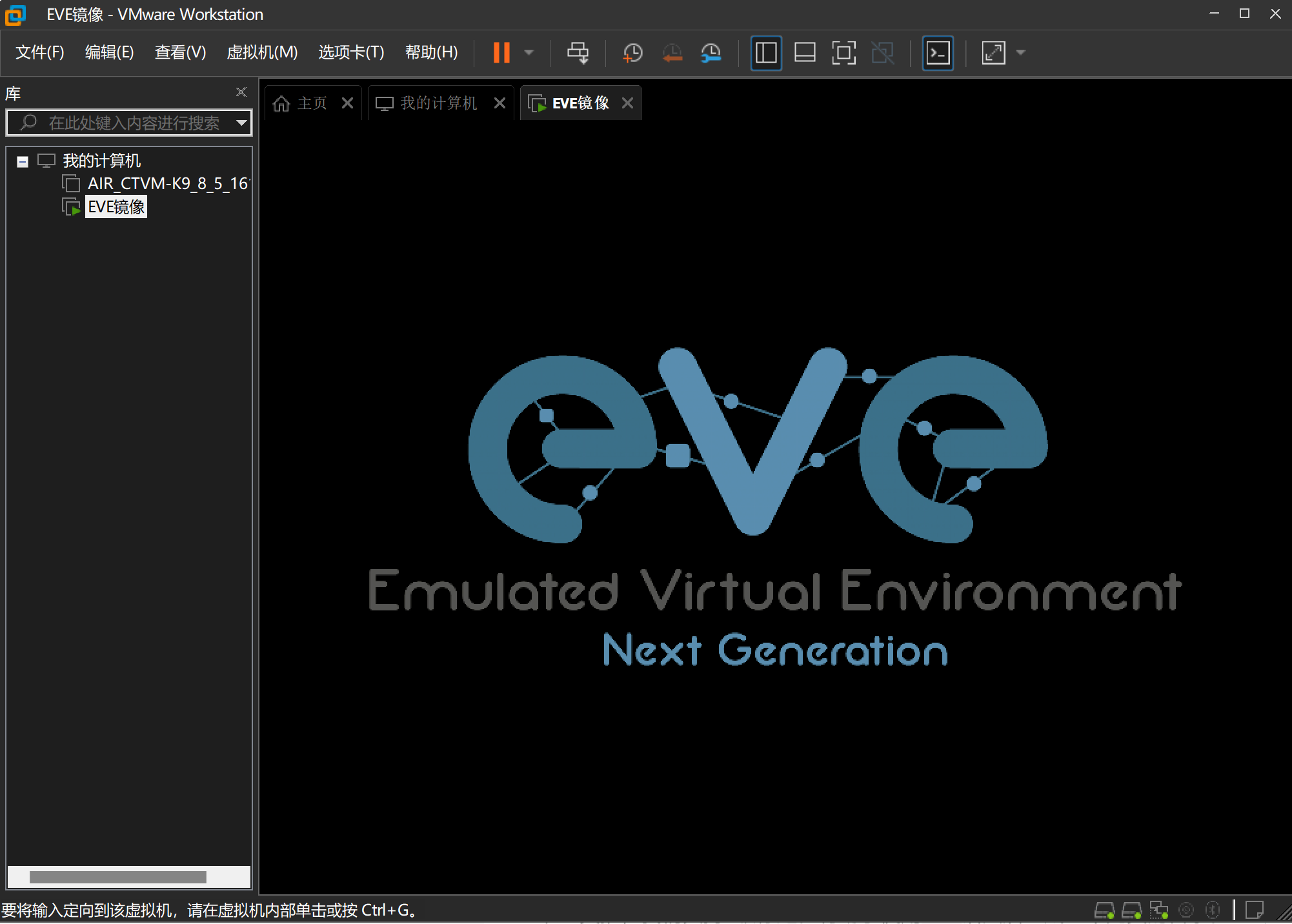The image size is (1292, 924).
Task: Enter full screen mode
Action: coord(843,53)
